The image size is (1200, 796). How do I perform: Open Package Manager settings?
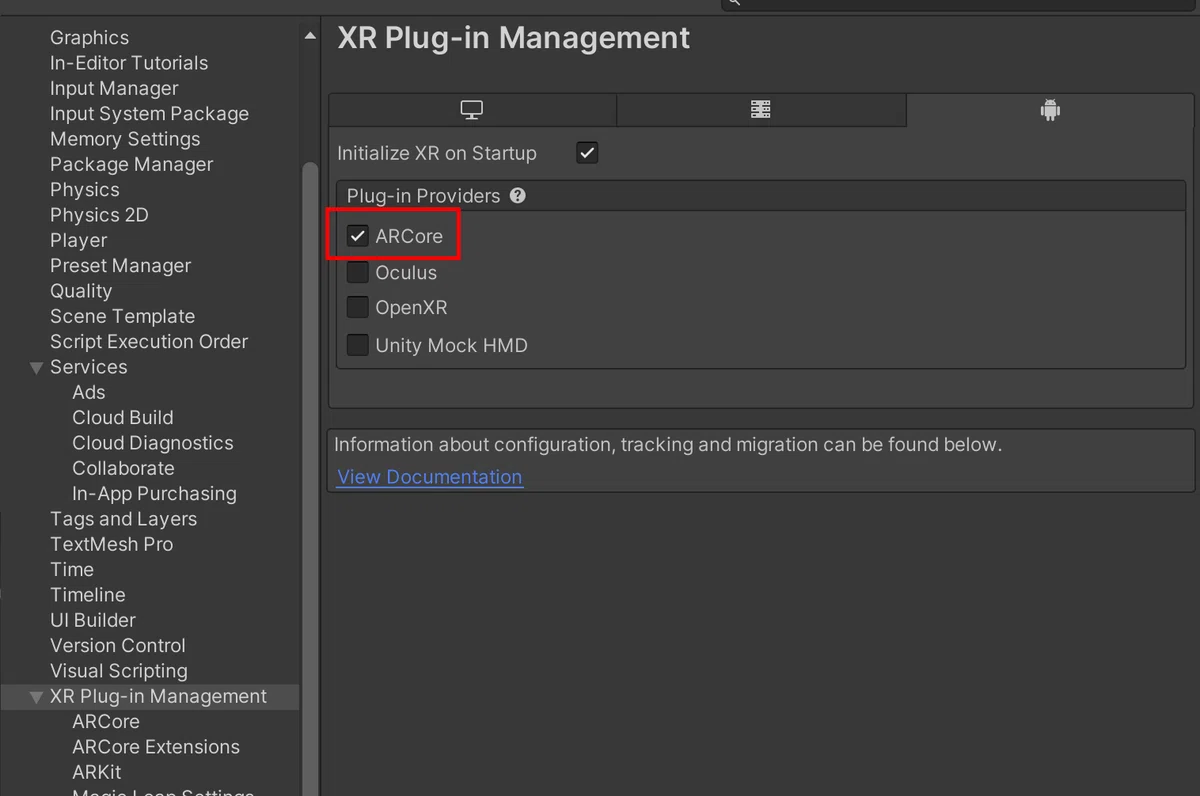131,164
